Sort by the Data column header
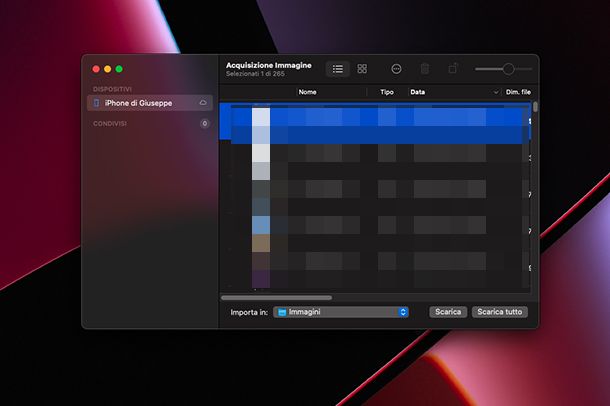 (x=417, y=92)
